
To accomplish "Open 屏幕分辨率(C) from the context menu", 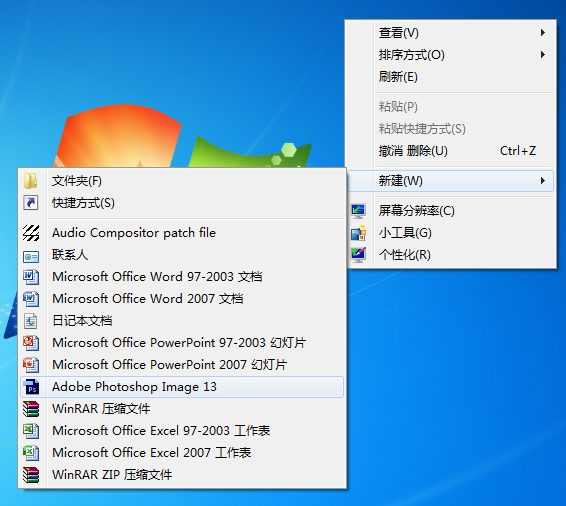I will (x=450, y=211).
